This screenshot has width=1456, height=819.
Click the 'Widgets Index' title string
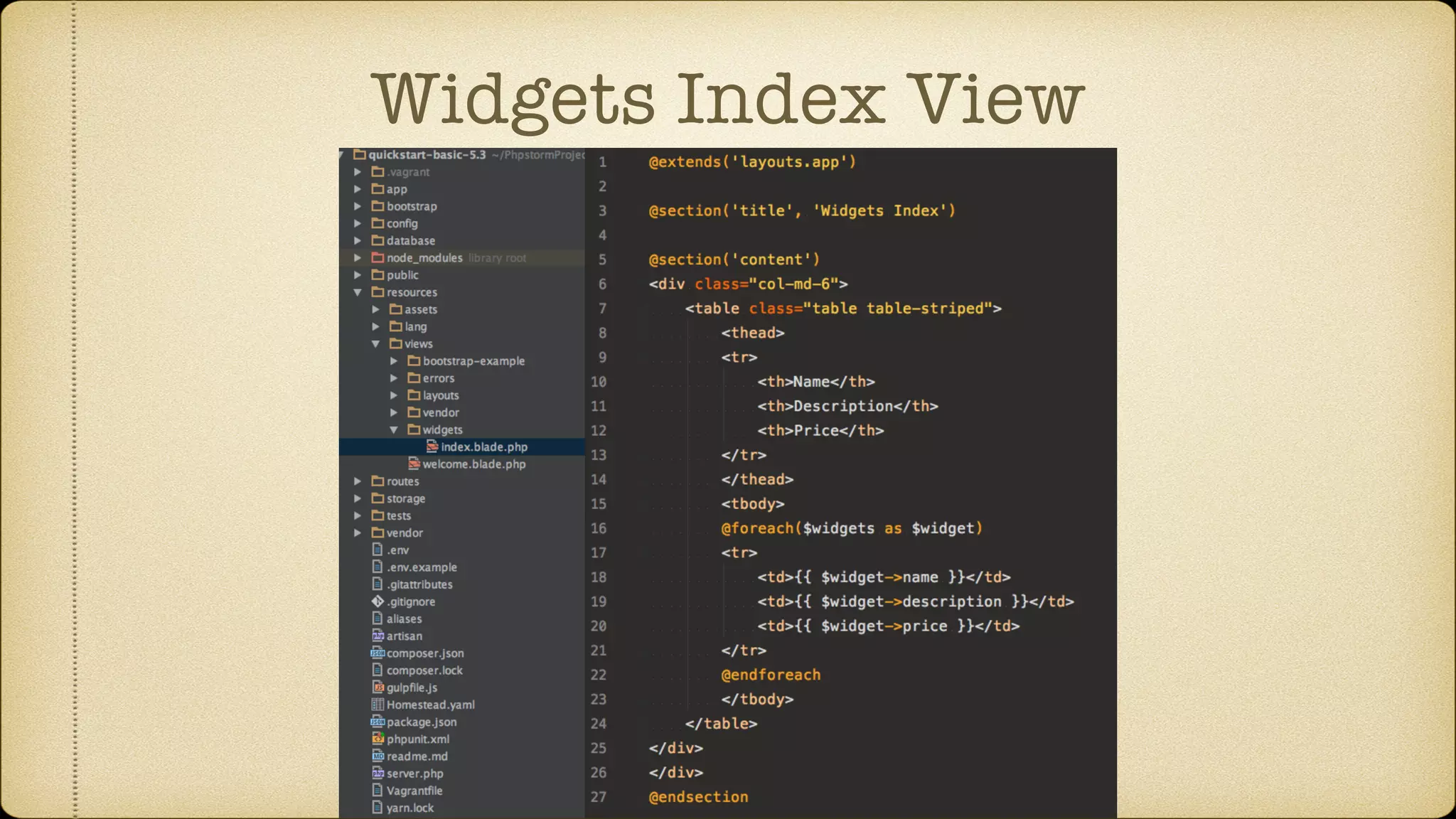879,210
